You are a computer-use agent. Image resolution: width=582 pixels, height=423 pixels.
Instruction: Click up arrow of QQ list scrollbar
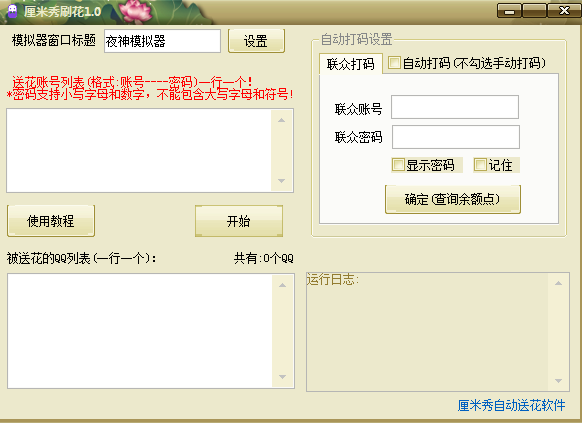coord(282,285)
